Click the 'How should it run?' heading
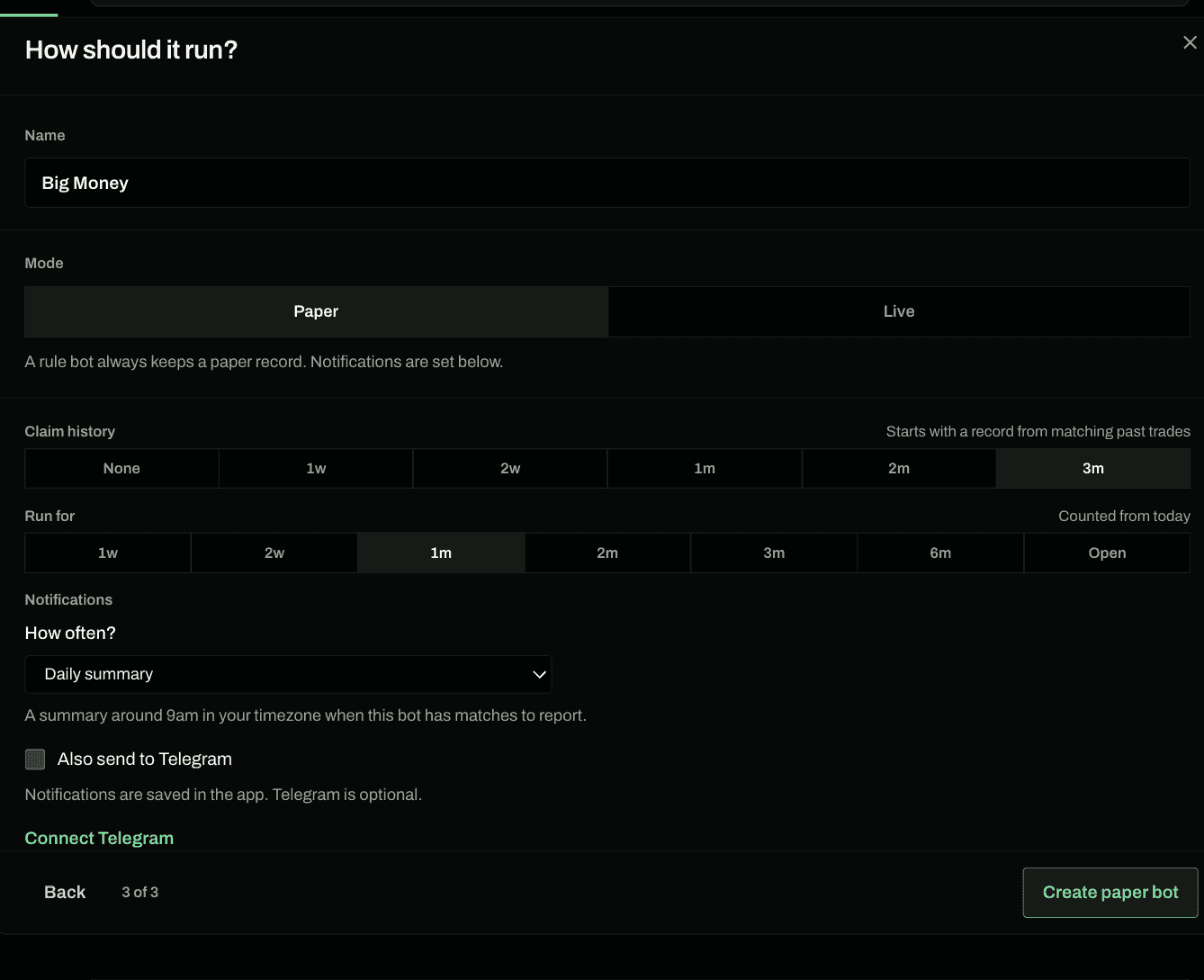 [x=131, y=49]
